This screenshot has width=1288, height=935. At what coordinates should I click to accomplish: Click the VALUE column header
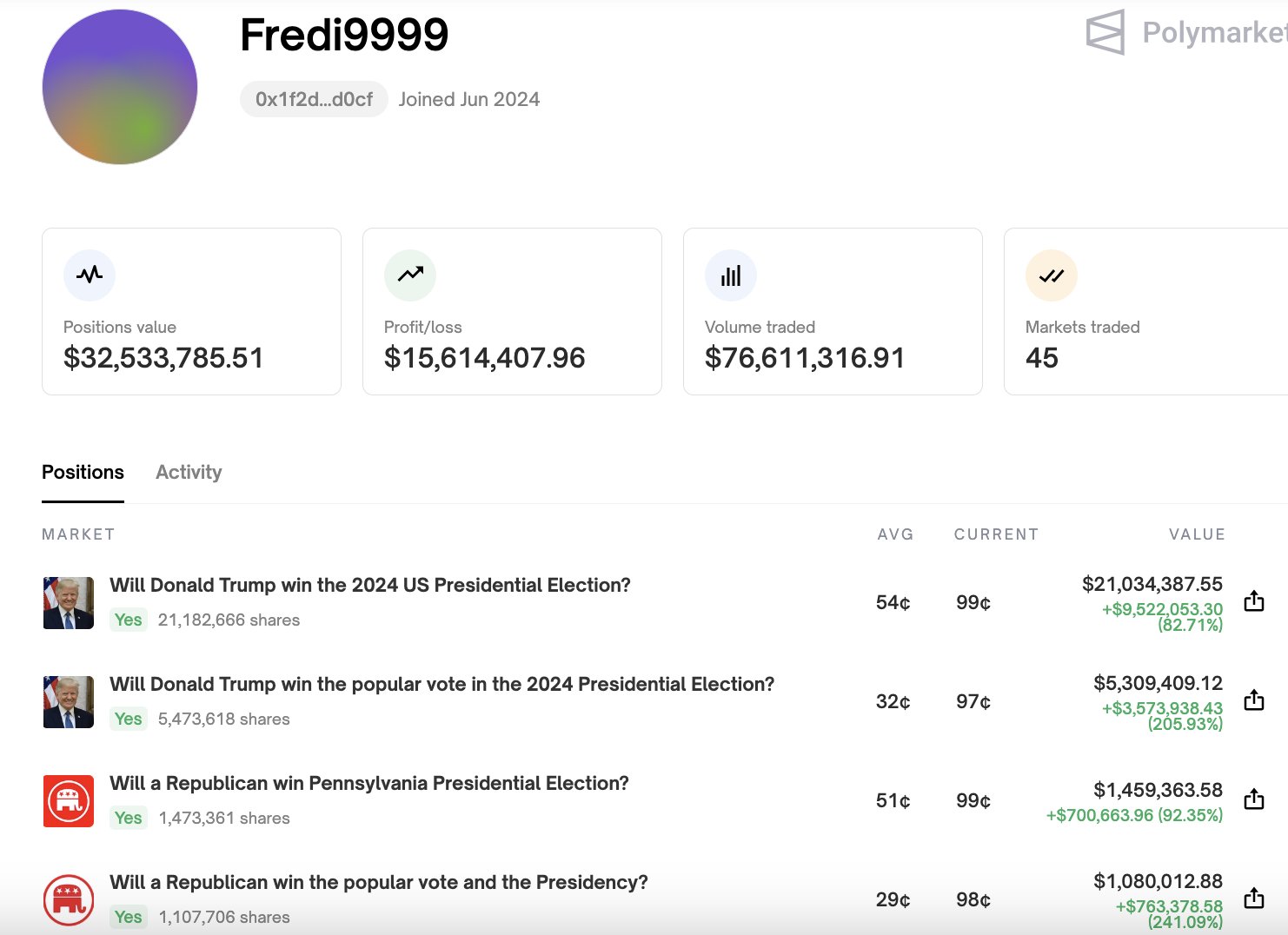tap(1197, 534)
